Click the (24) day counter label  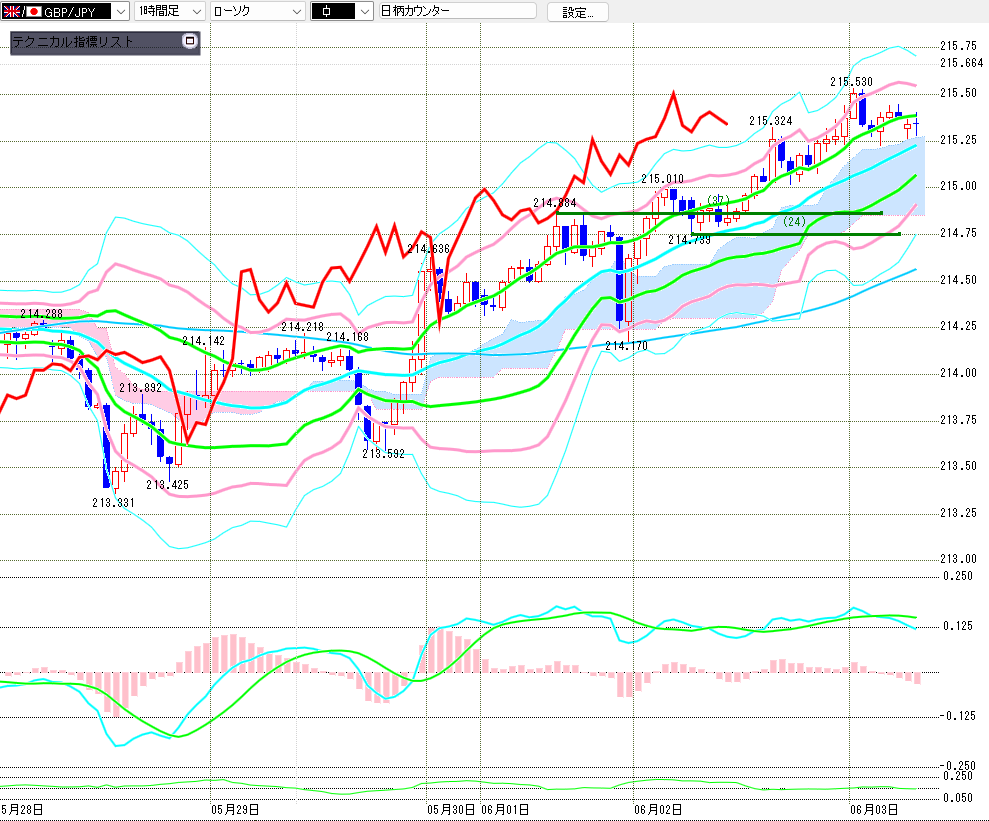pos(794,221)
